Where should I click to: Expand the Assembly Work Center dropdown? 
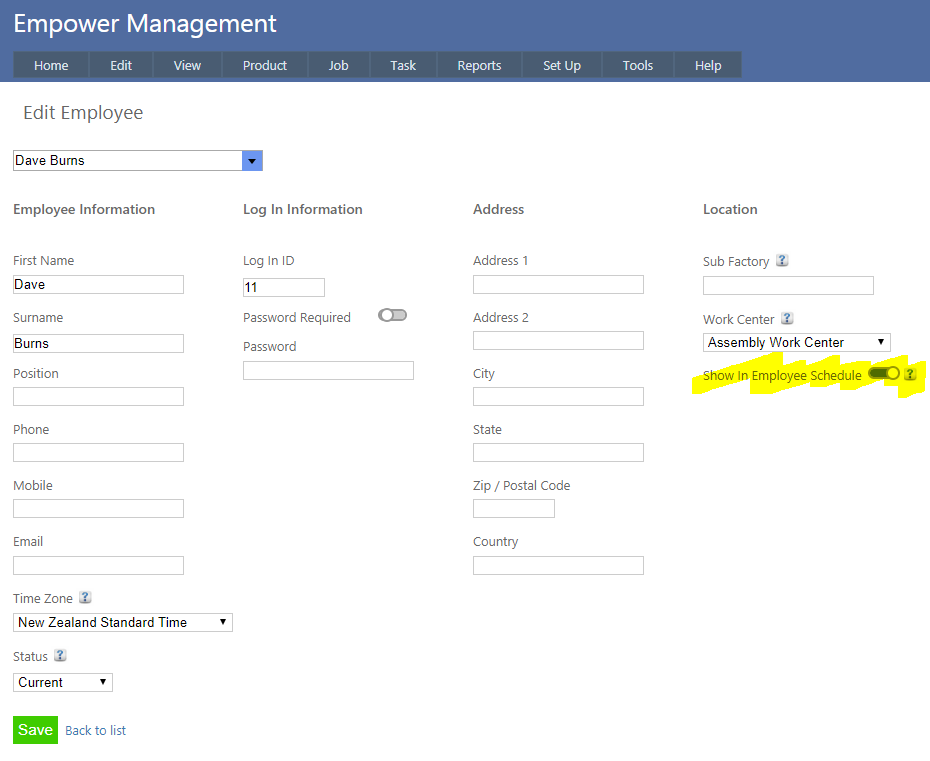click(x=796, y=342)
